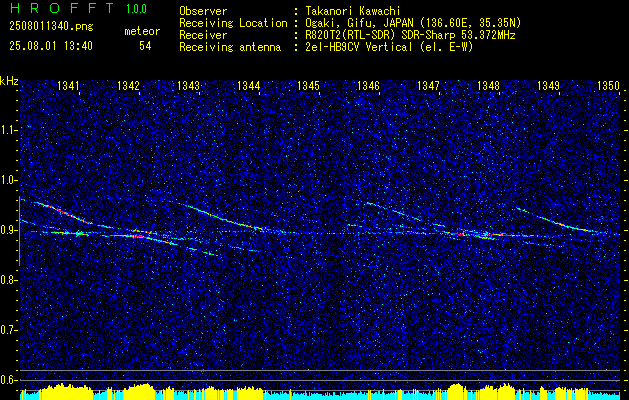Click the 0.8 kHz axis label
The image size is (629, 400).
pyautogui.click(x=8, y=280)
